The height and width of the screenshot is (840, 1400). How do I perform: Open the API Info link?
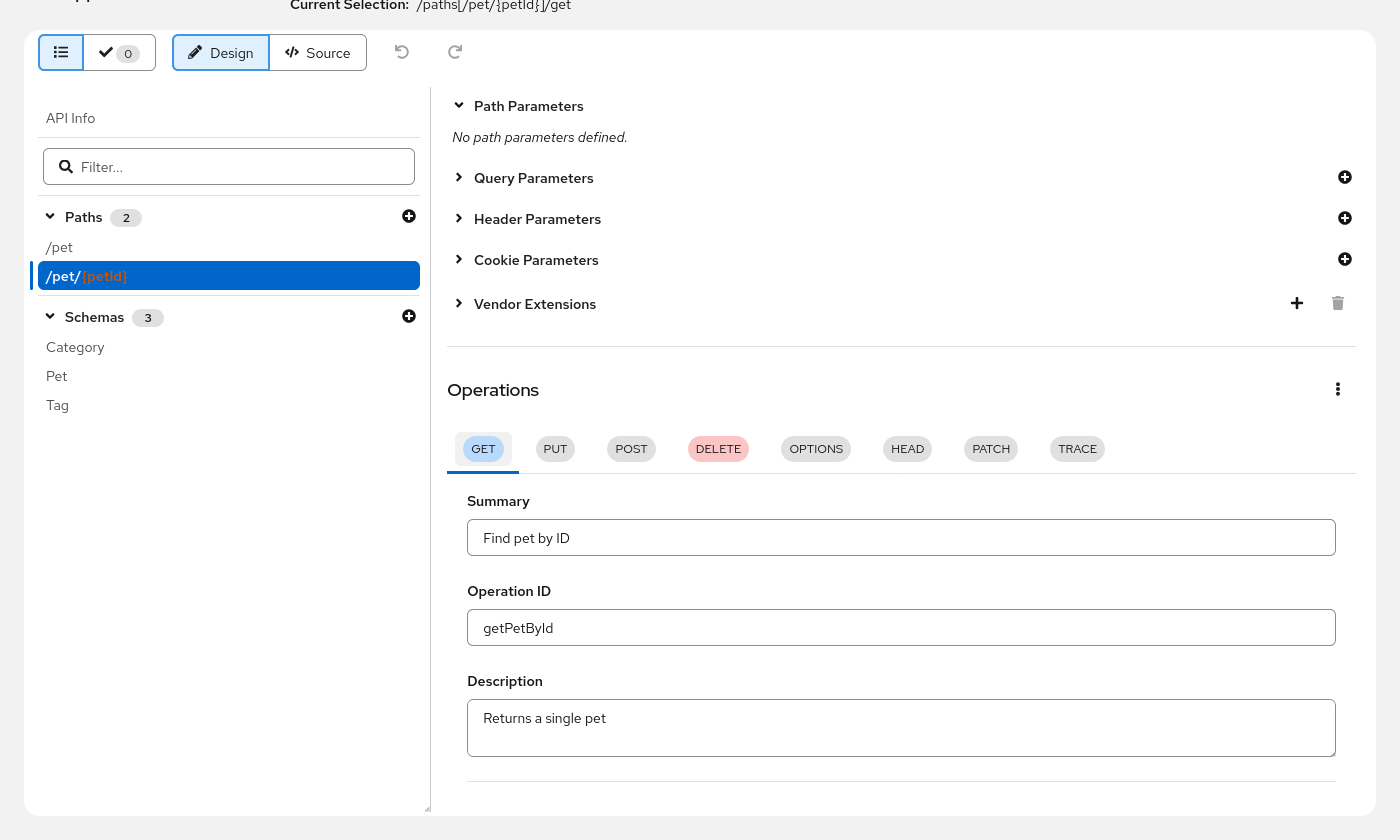pos(70,118)
